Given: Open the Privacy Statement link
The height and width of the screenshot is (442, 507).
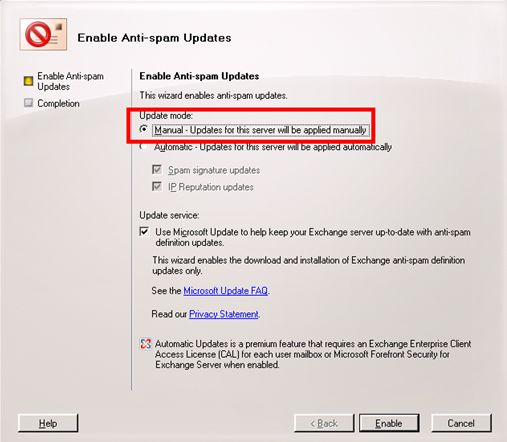Looking at the screenshot, I should pyautogui.click(x=224, y=314).
